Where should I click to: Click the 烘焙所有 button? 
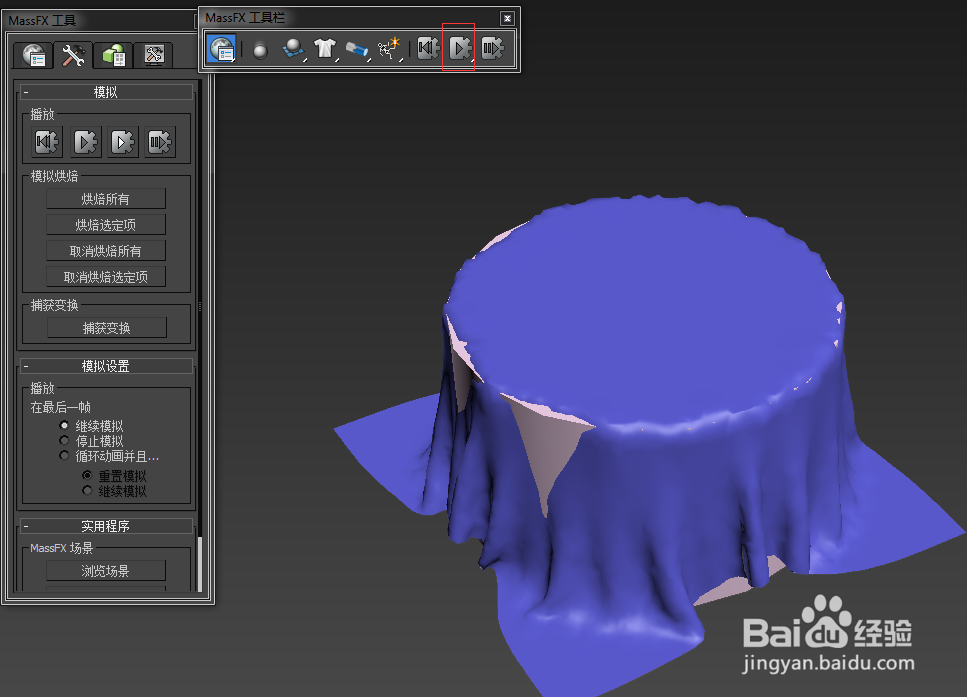point(105,198)
